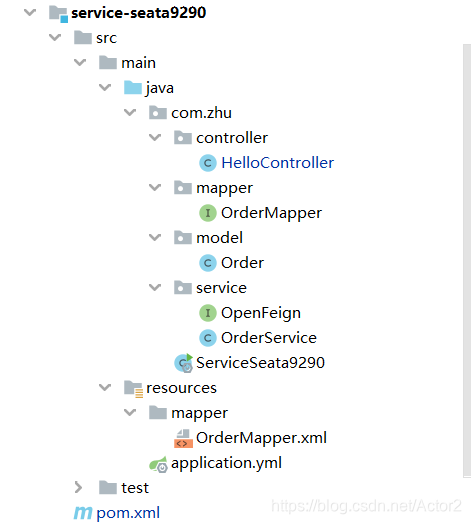
Task: Select the src folder name
Action: click(107, 38)
